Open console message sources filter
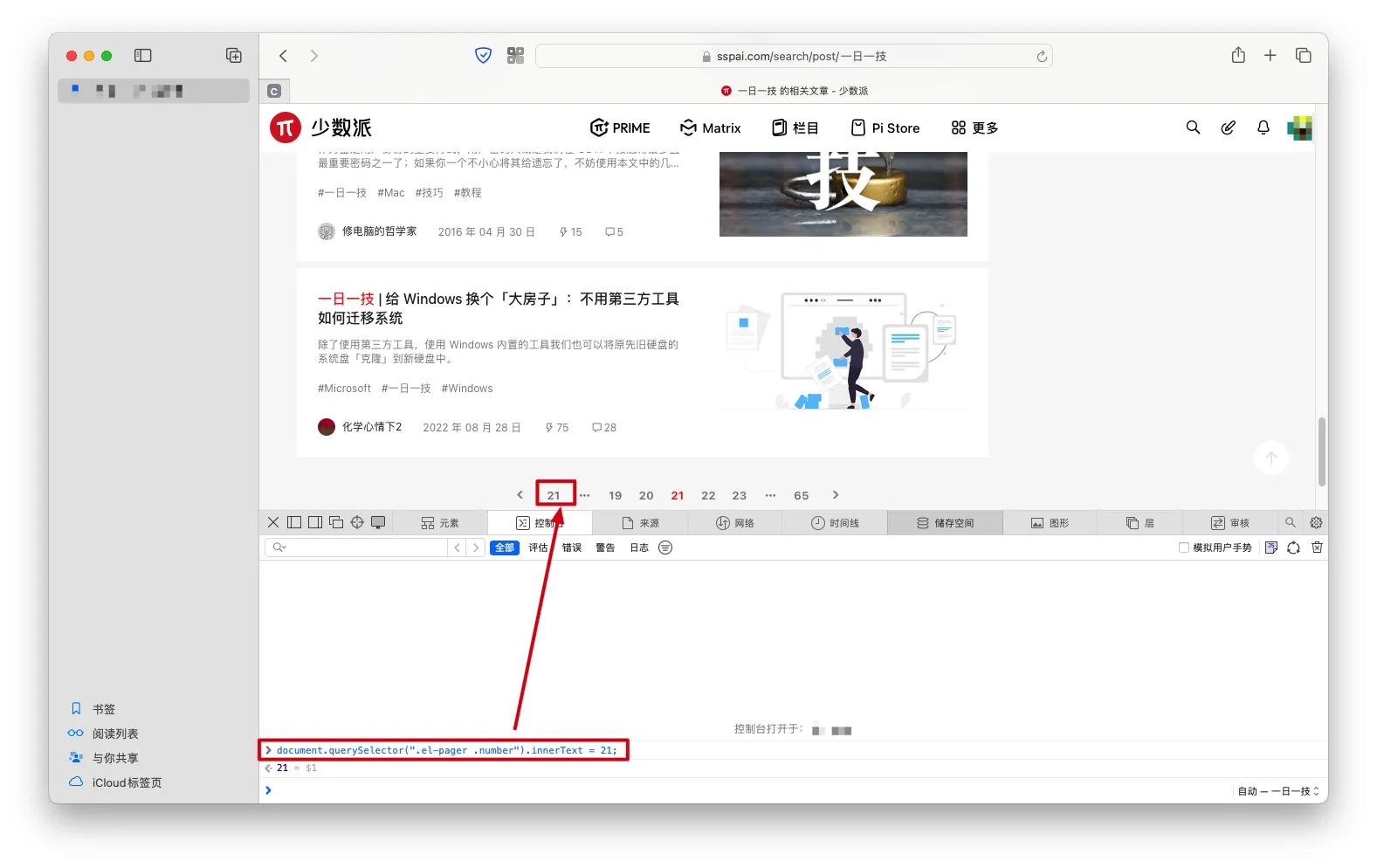The height and width of the screenshot is (868, 1377). pyautogui.click(x=665, y=548)
